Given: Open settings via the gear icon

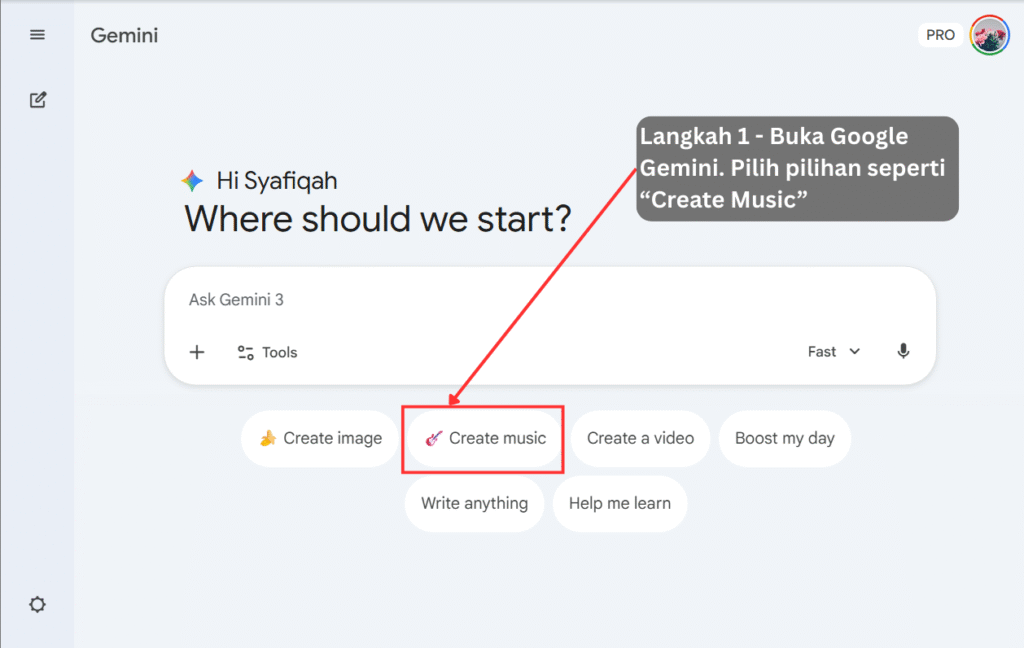Looking at the screenshot, I should (x=38, y=605).
